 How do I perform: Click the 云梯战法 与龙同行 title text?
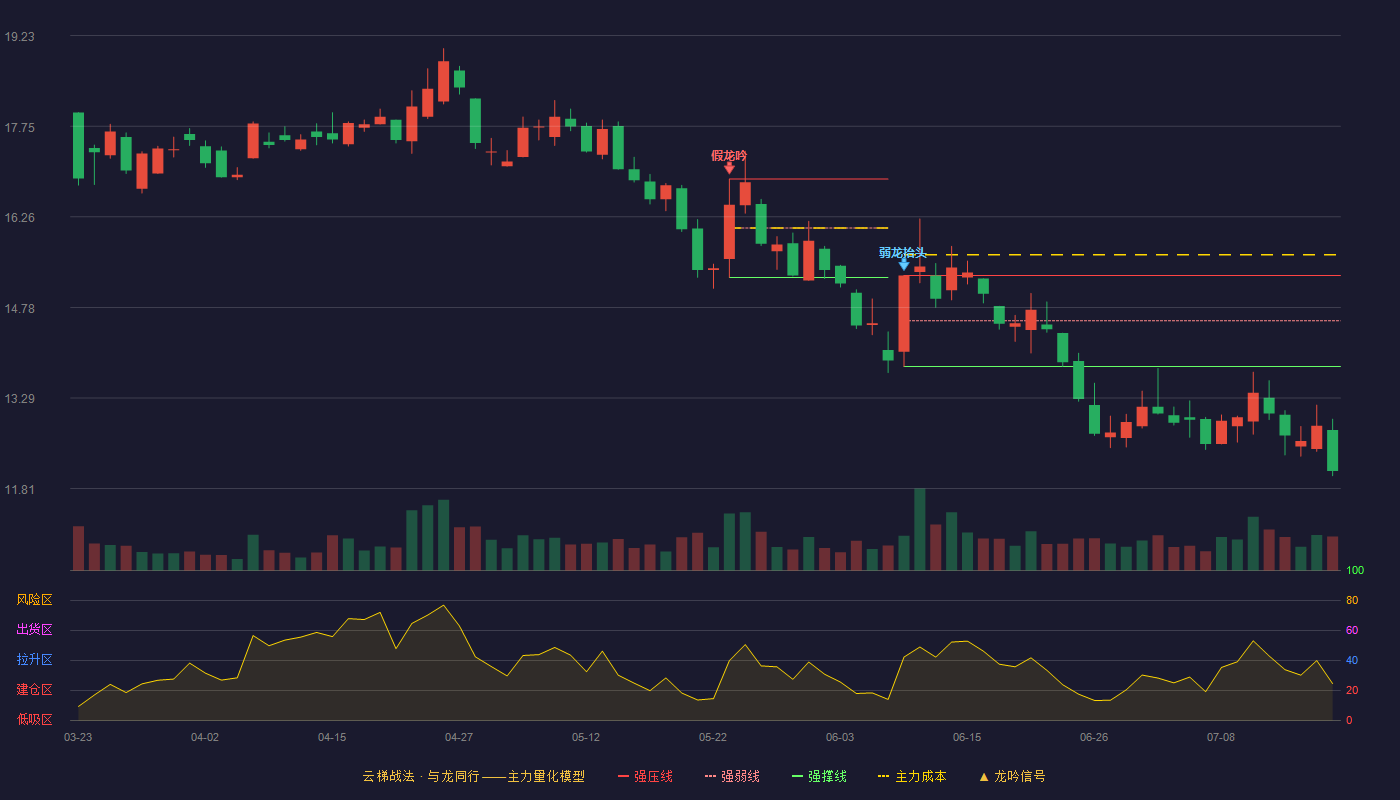(x=420, y=776)
